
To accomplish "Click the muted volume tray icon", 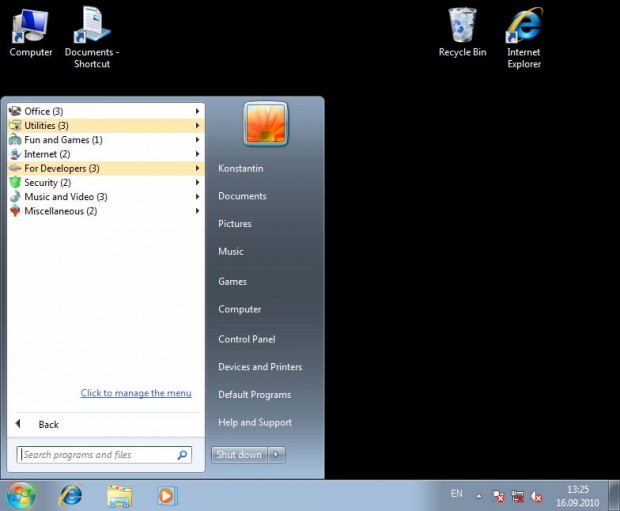I will [536, 496].
